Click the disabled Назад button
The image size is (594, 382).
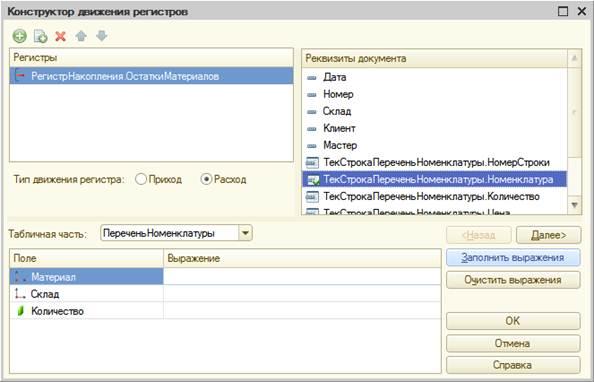point(478,235)
